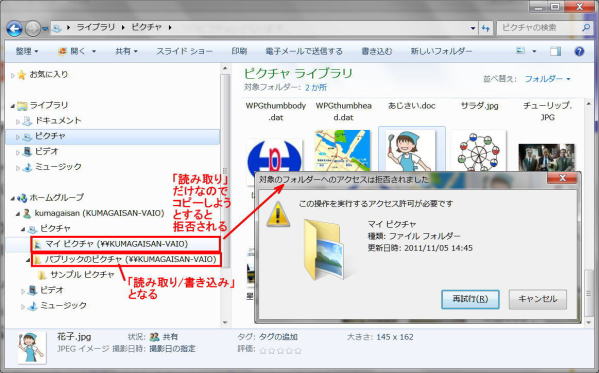Select ミュージック under ホームグループ
Image resolution: width=599 pixels, height=373 pixels.
click(63, 305)
